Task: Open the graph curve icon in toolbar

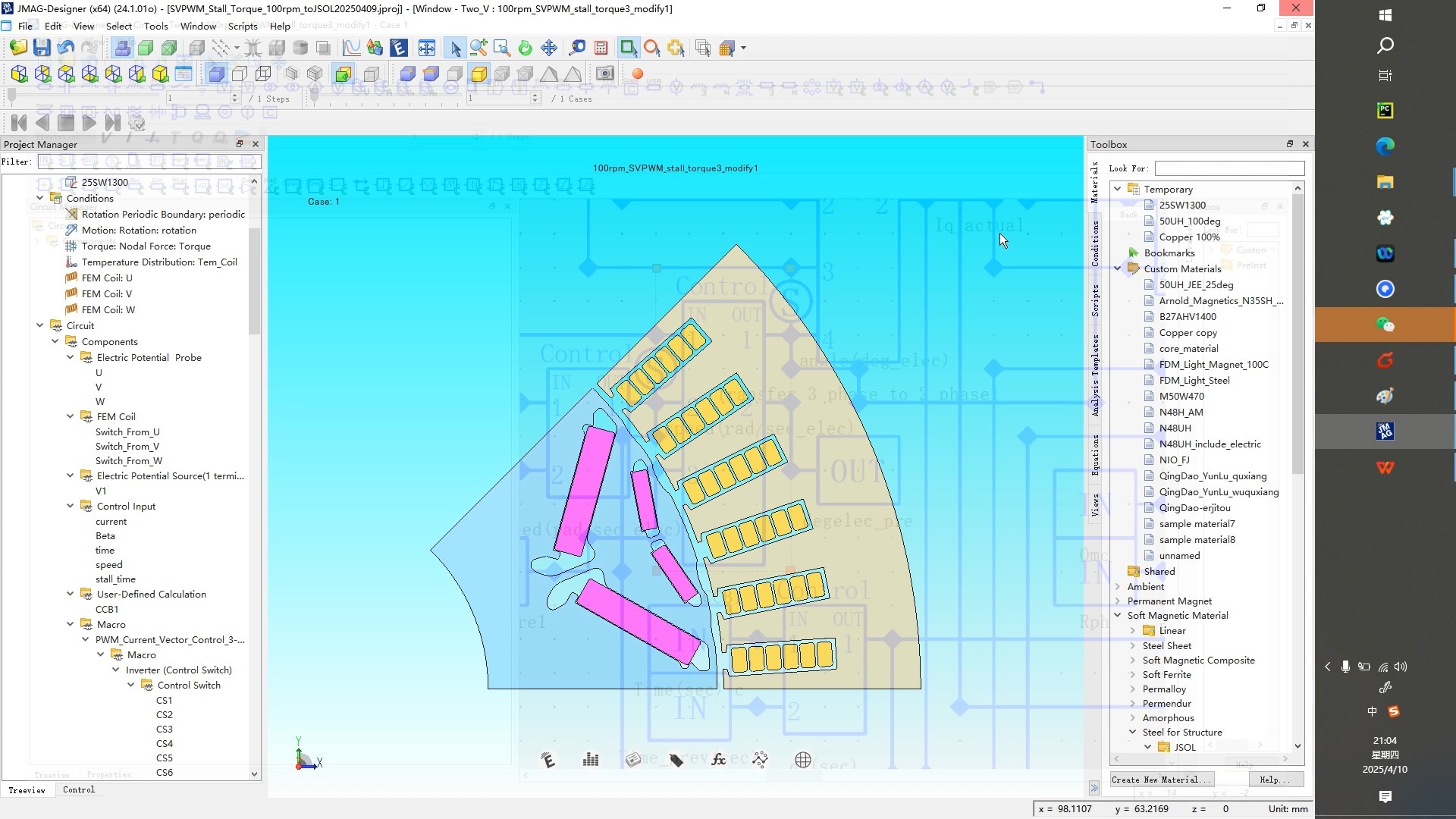Action: click(351, 48)
